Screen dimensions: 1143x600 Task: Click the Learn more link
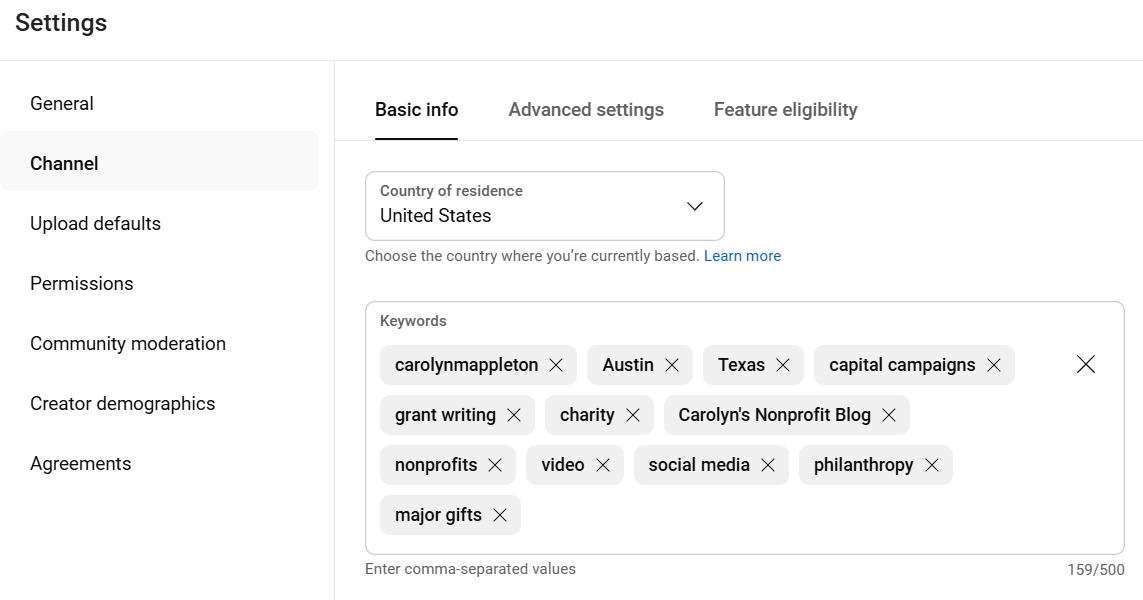coord(742,256)
